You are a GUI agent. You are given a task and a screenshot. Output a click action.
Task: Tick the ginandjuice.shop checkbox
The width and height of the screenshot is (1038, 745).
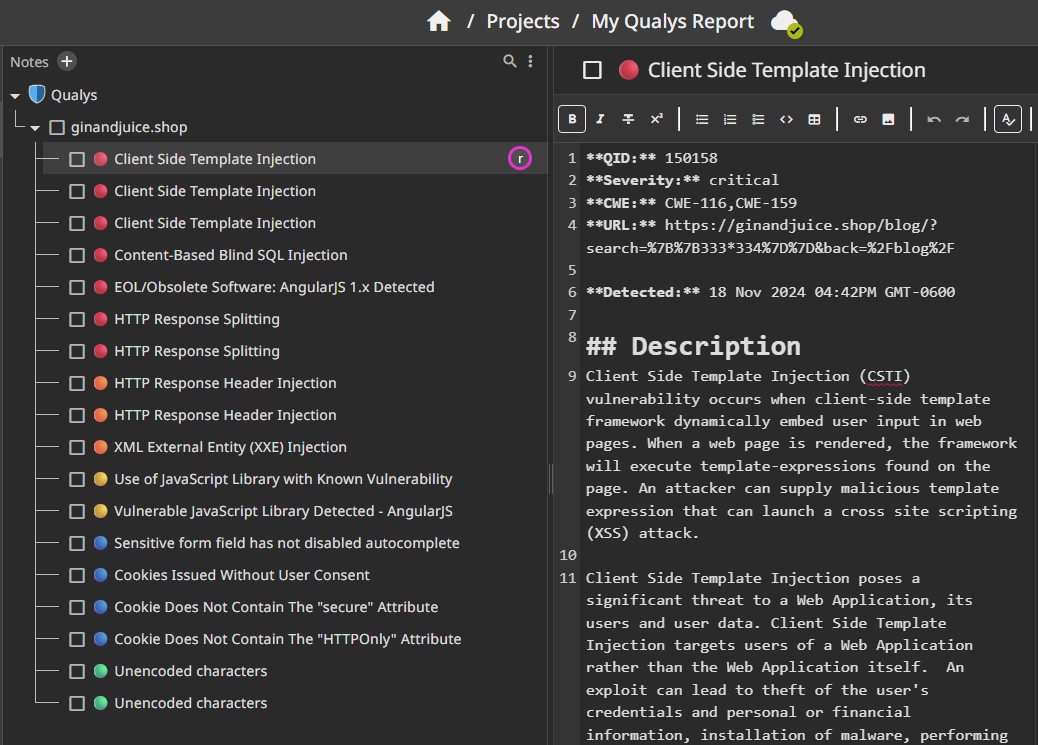point(58,127)
